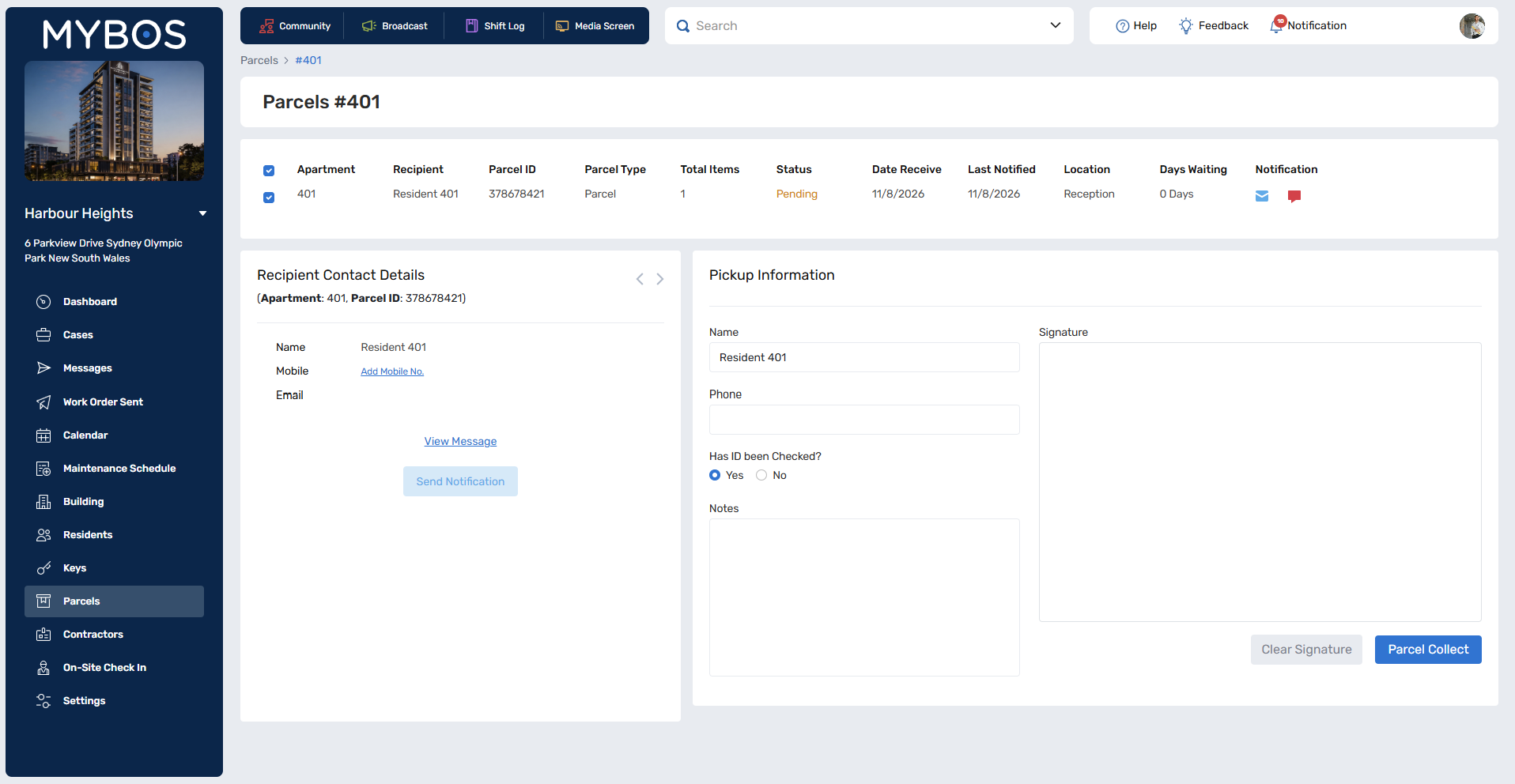Click the pickup Name input field
The image size is (1515, 784).
(864, 357)
